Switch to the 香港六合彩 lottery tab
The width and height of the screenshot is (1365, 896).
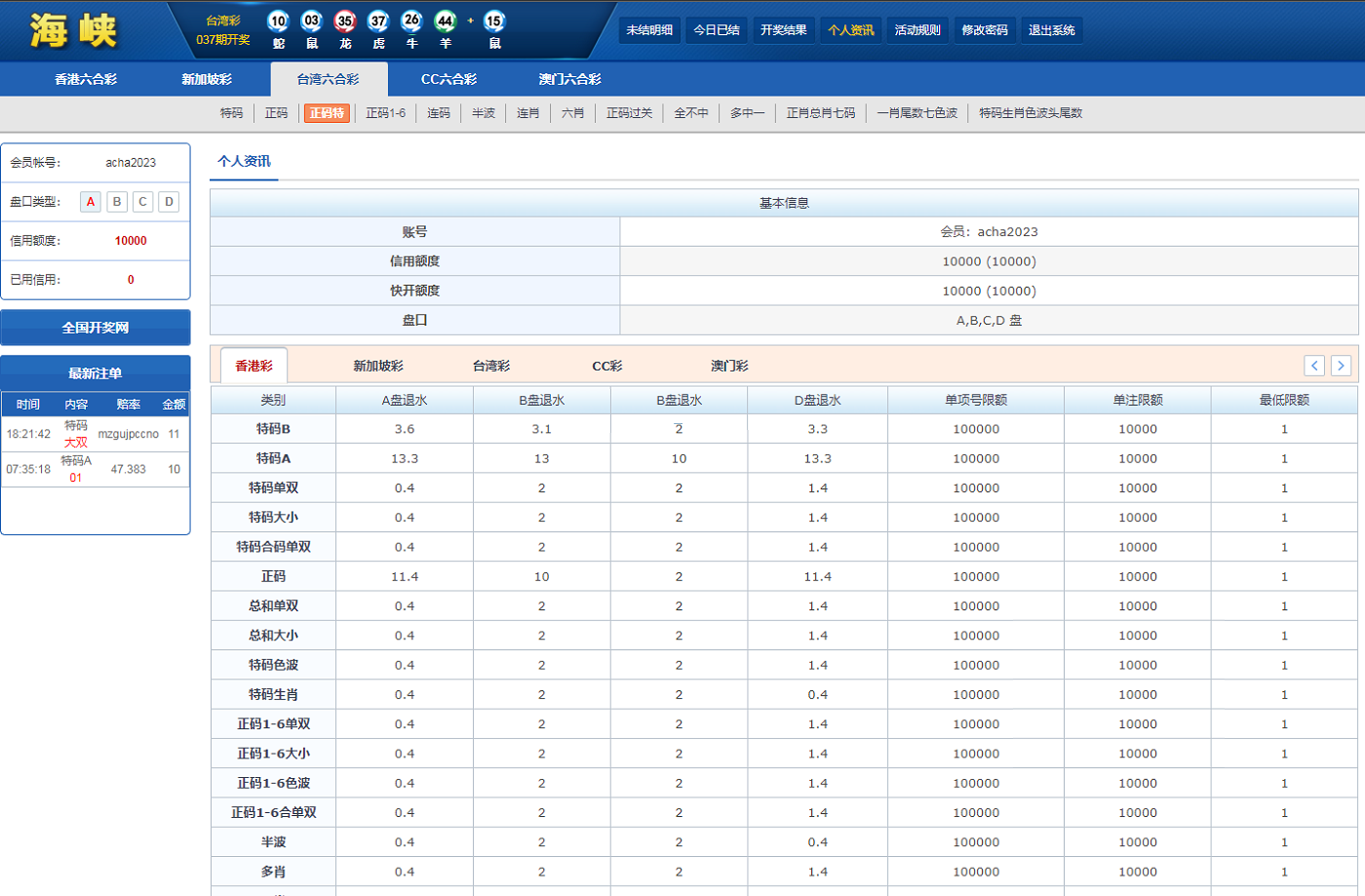[x=86, y=79]
